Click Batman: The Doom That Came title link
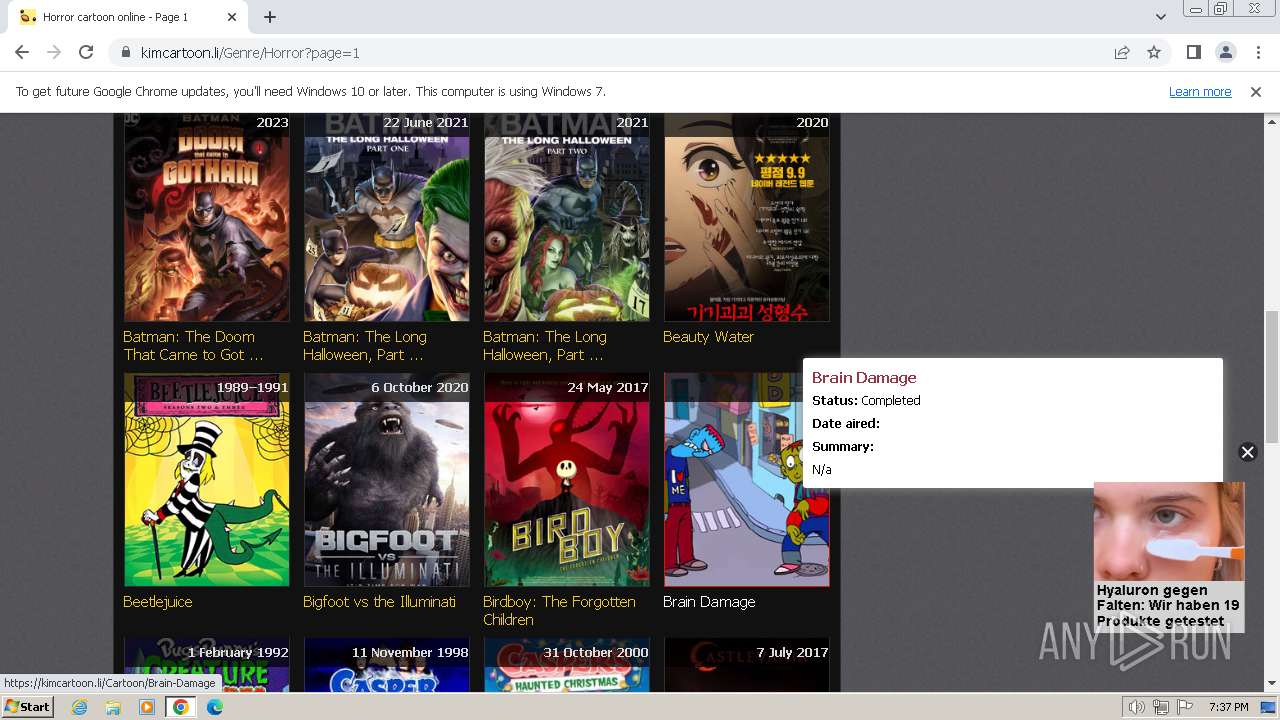 pyautogui.click(x=193, y=345)
